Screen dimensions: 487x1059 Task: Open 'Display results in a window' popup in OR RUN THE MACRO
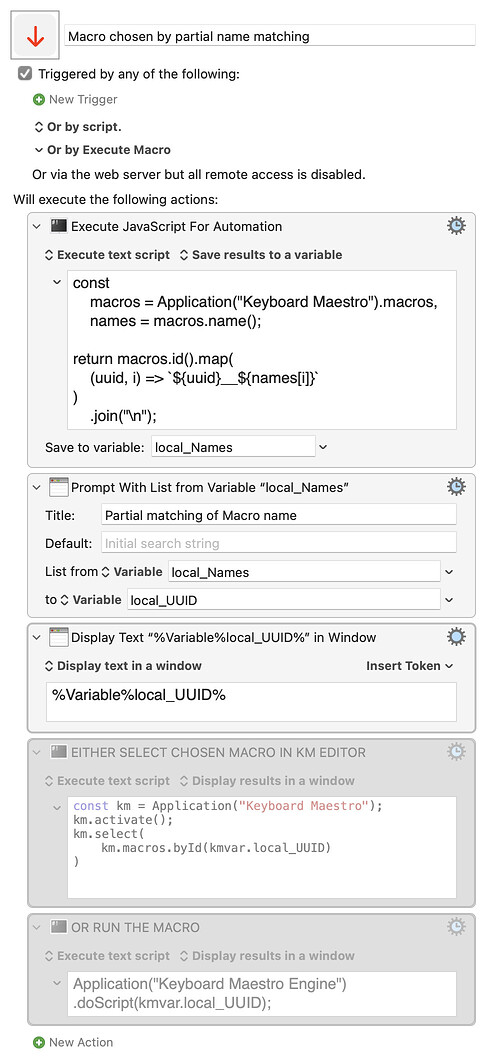pos(267,955)
